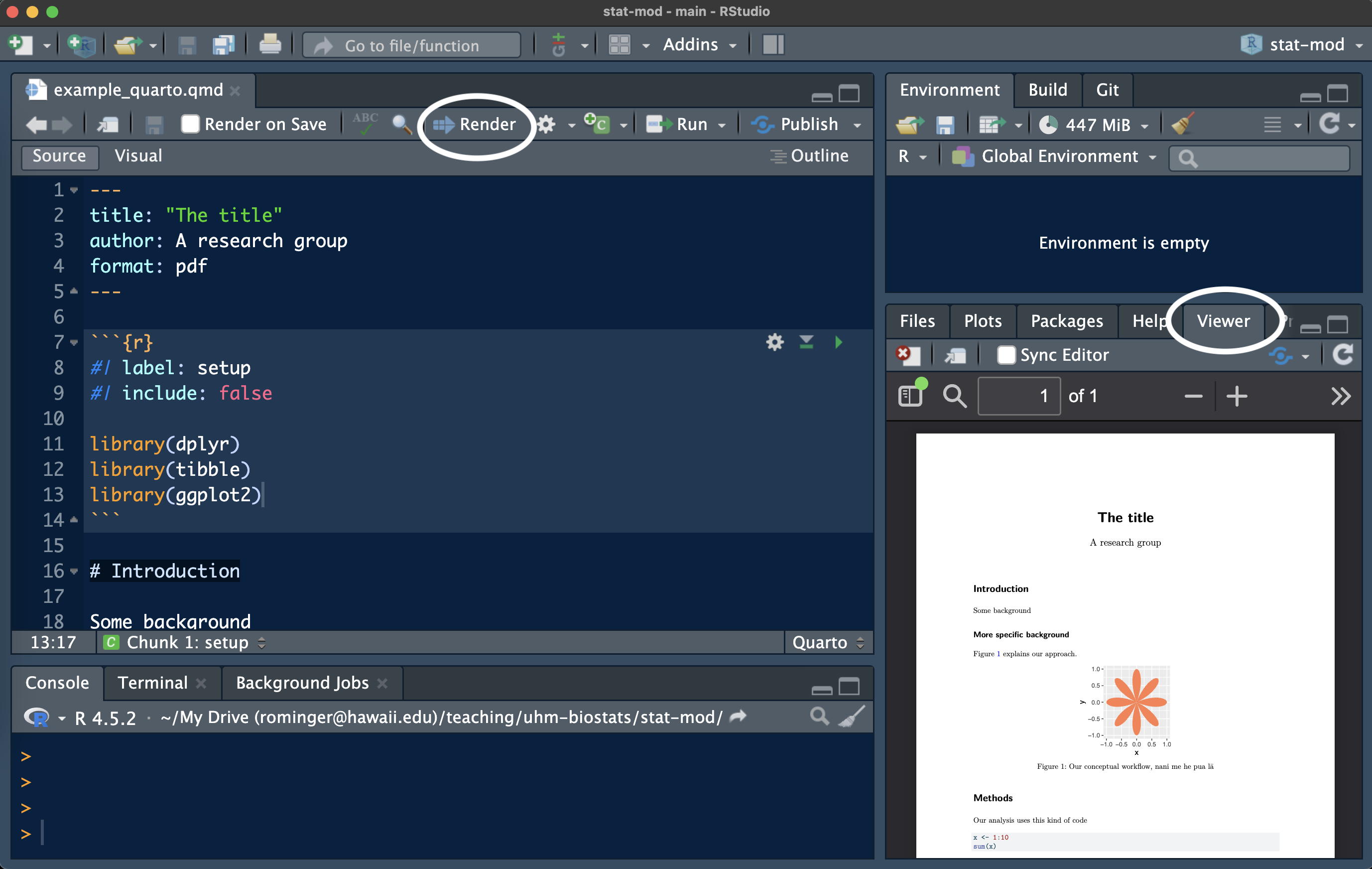Switch editor to Visual mode
The image size is (1372, 869).
pos(138,155)
